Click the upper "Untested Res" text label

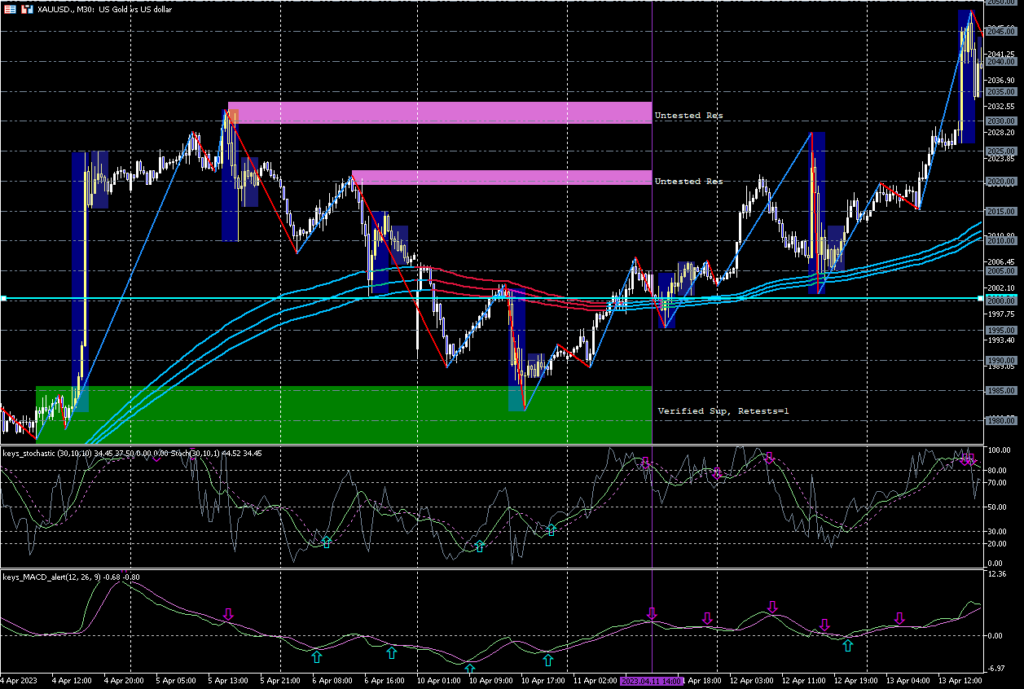coord(688,116)
